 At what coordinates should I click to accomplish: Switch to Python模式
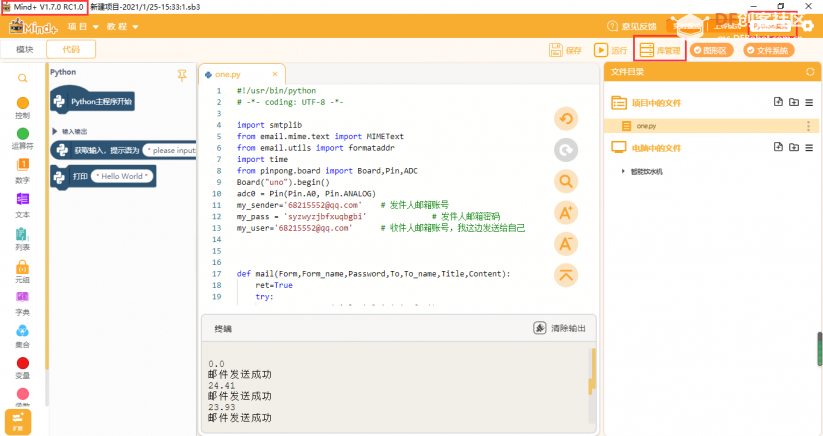tap(770, 26)
